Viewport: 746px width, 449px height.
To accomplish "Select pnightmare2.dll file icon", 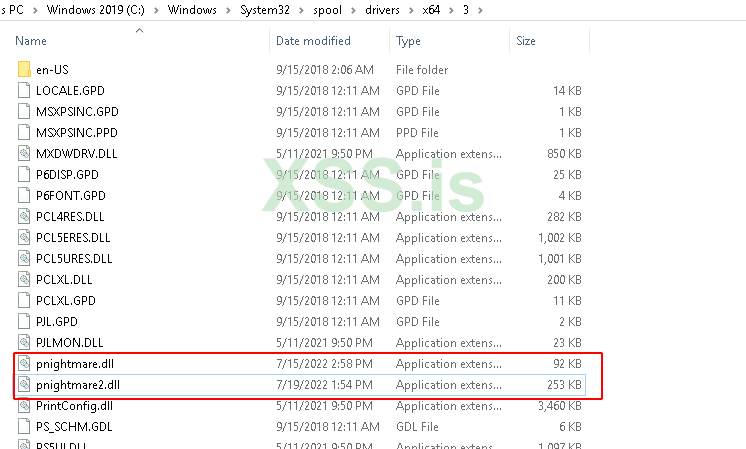I will click(24, 384).
